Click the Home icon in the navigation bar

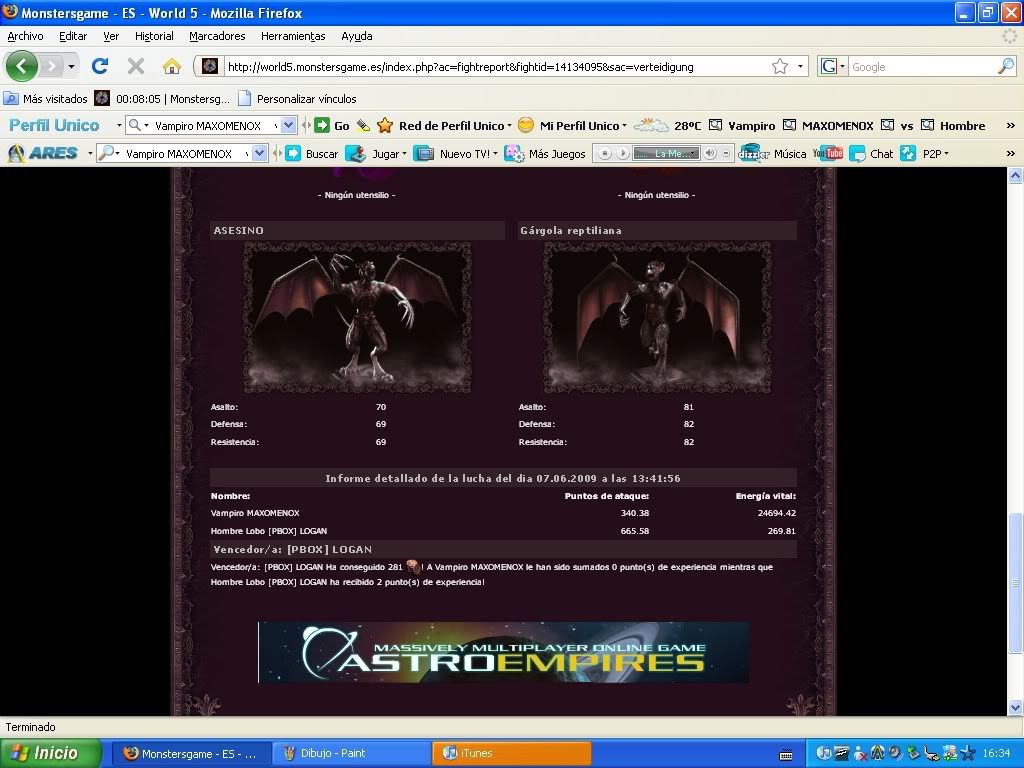click(x=172, y=66)
